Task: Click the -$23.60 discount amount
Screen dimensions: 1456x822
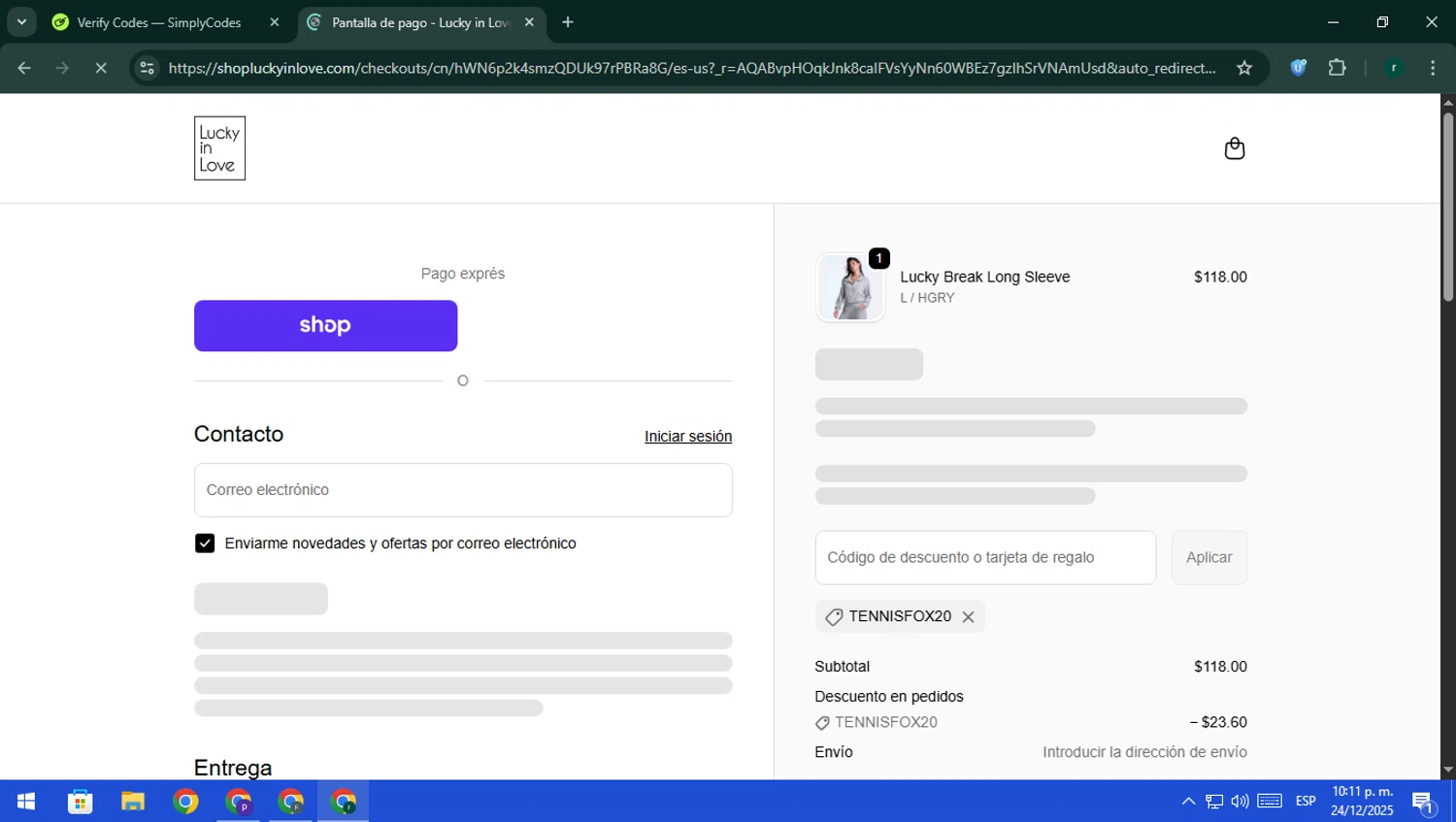Action: tap(1218, 723)
